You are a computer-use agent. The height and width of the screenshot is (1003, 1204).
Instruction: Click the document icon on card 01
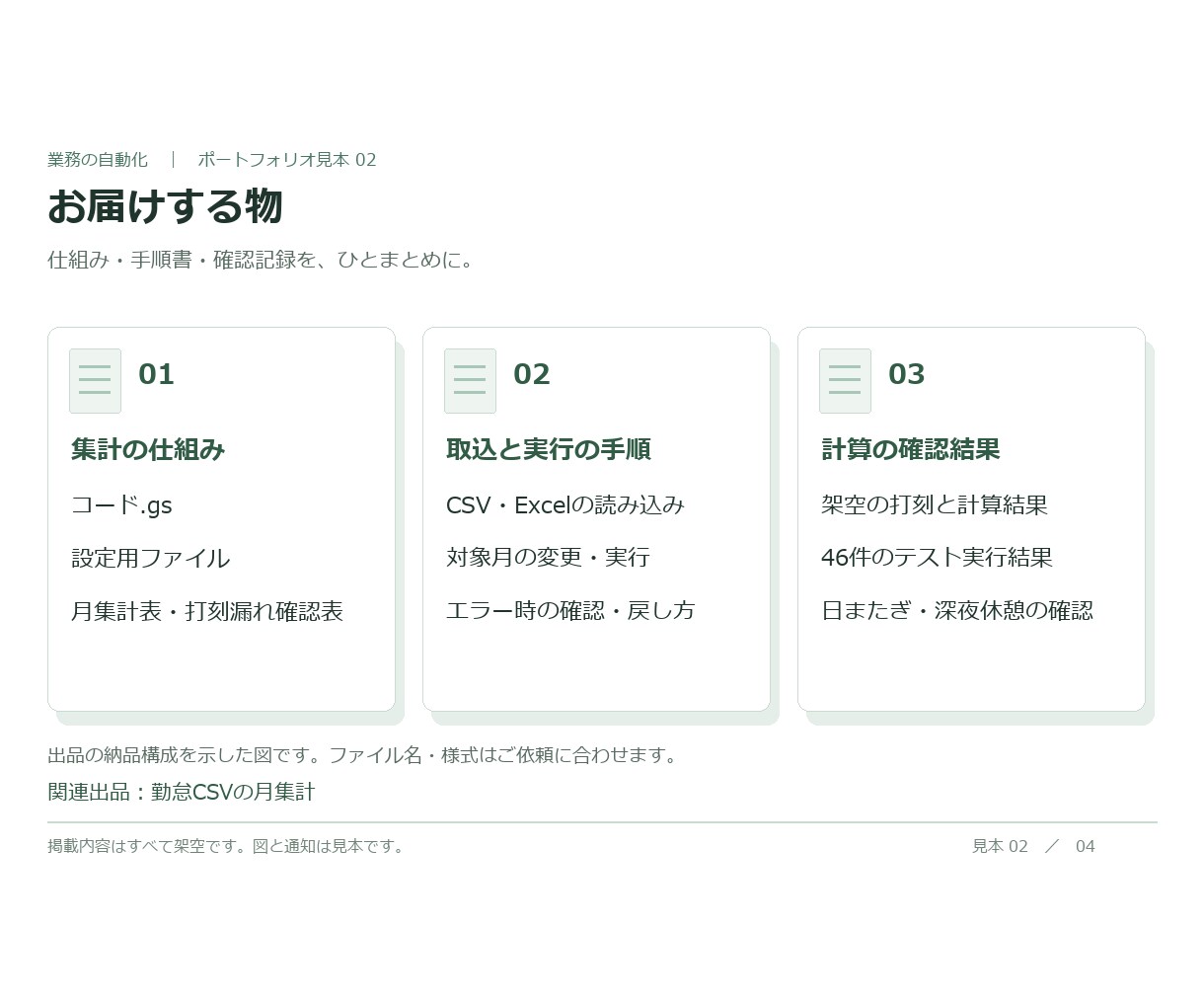pos(95,380)
